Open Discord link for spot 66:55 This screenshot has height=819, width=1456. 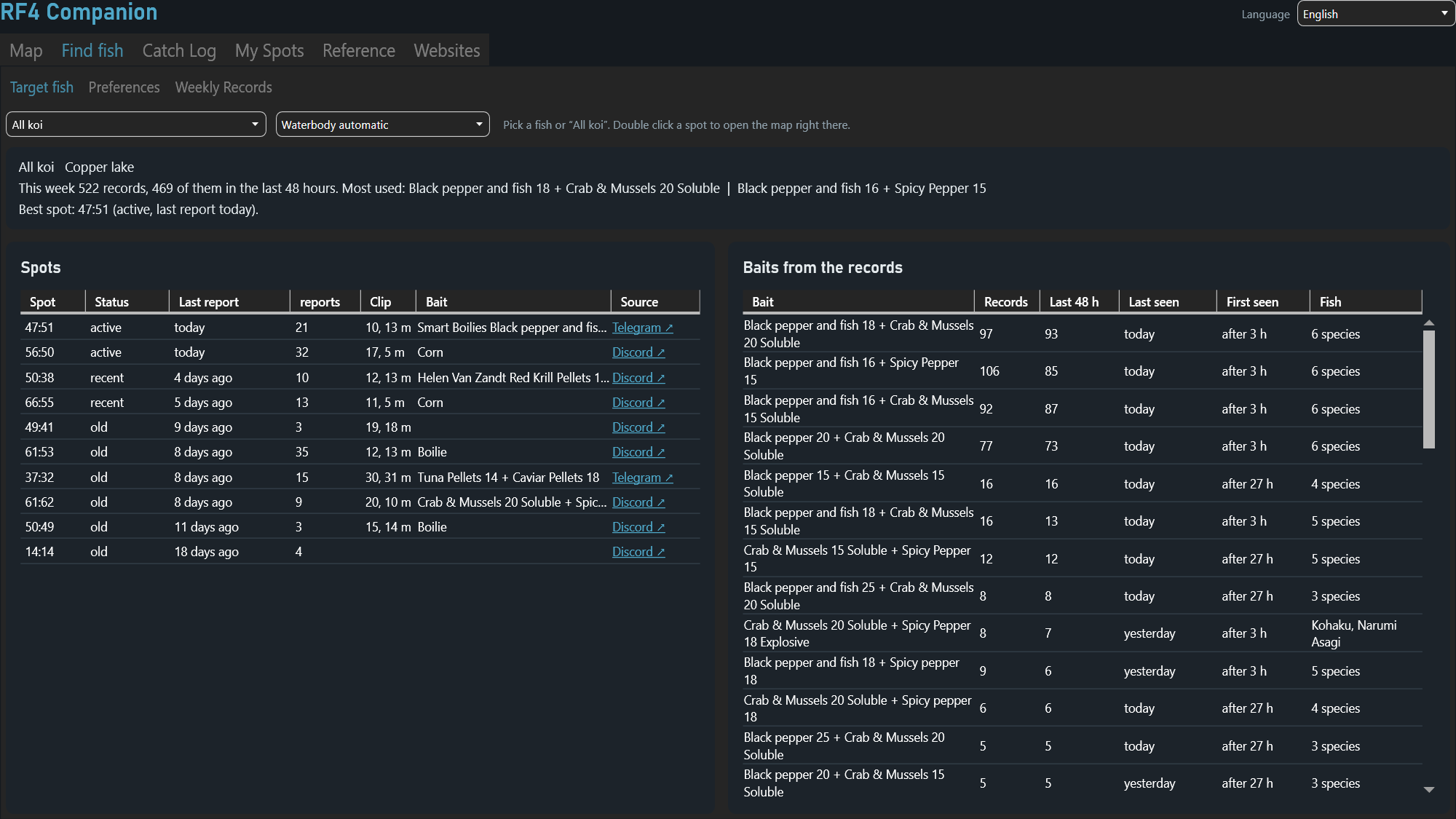(638, 403)
